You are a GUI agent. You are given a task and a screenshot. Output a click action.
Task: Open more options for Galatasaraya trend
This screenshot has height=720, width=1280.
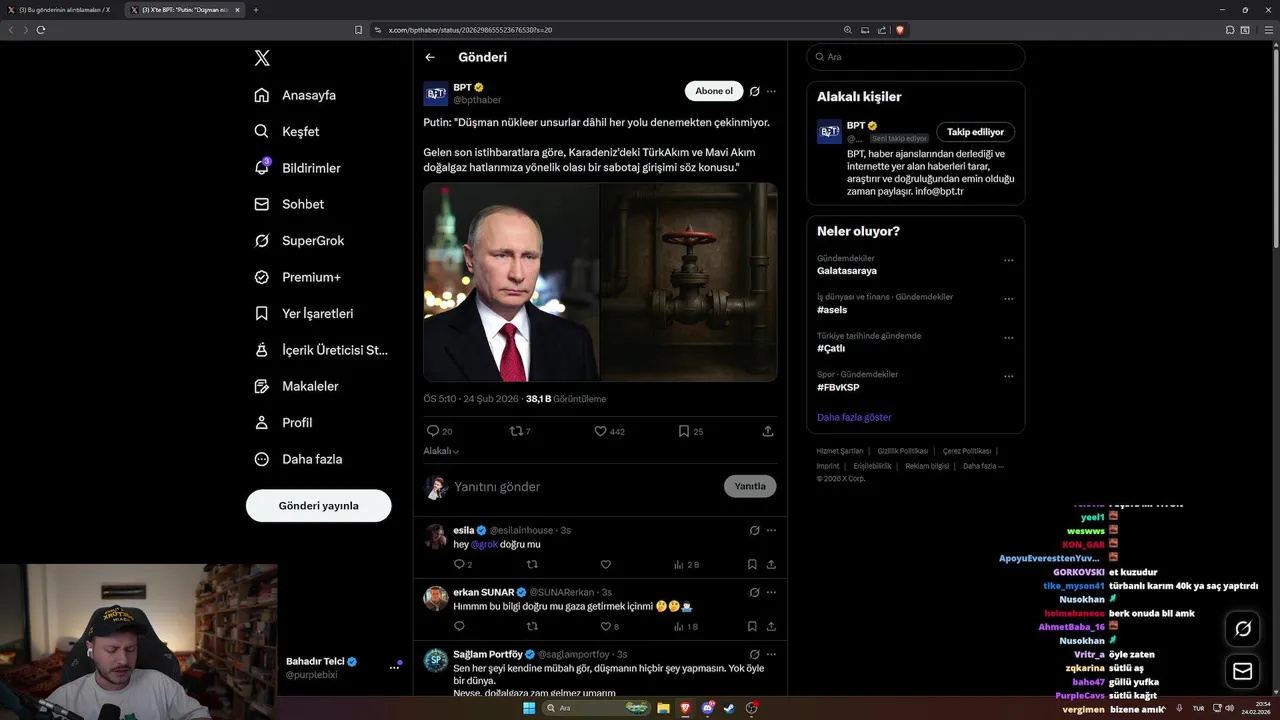pyautogui.click(x=1008, y=260)
